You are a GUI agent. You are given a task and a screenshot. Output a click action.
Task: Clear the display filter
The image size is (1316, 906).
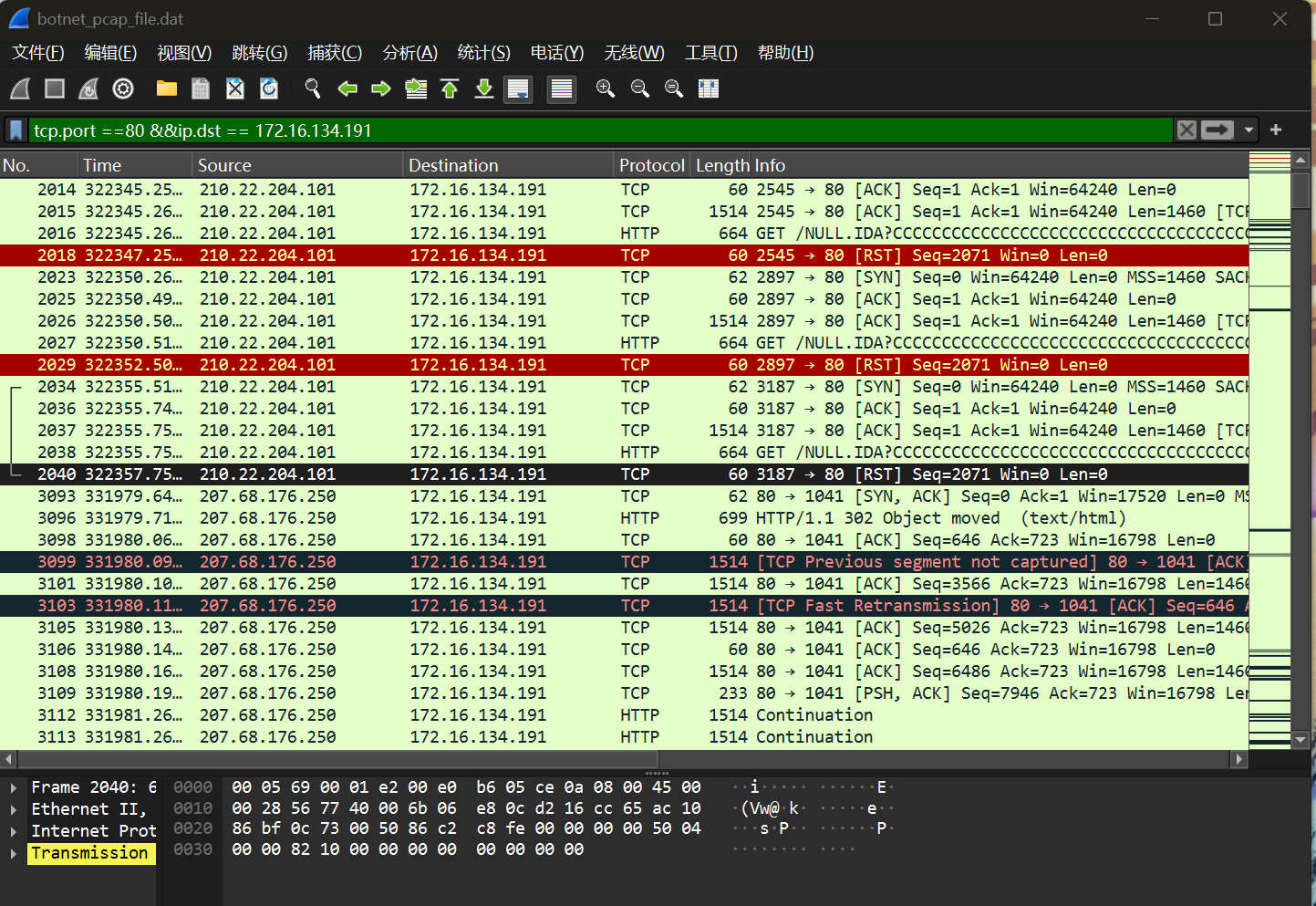(x=1186, y=130)
